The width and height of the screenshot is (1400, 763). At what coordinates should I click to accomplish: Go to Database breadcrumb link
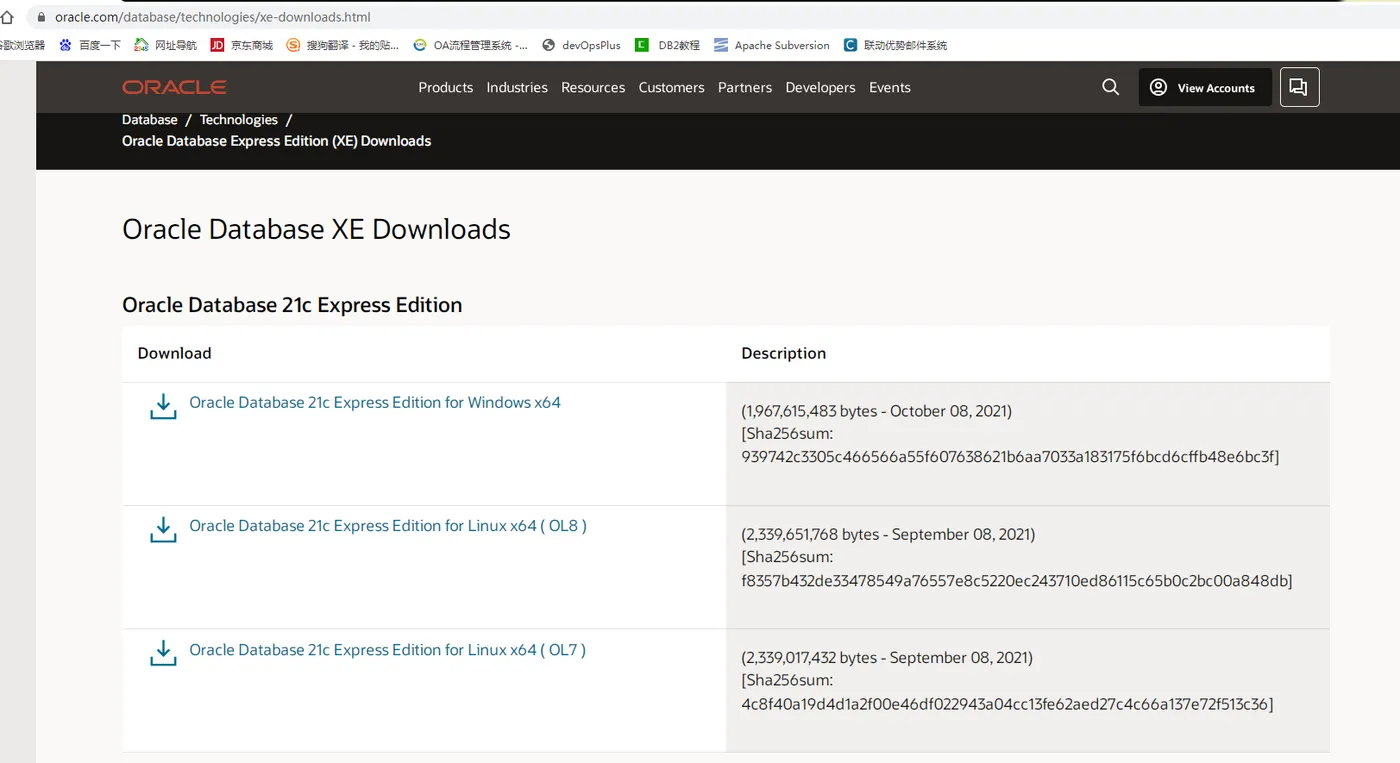coord(150,119)
